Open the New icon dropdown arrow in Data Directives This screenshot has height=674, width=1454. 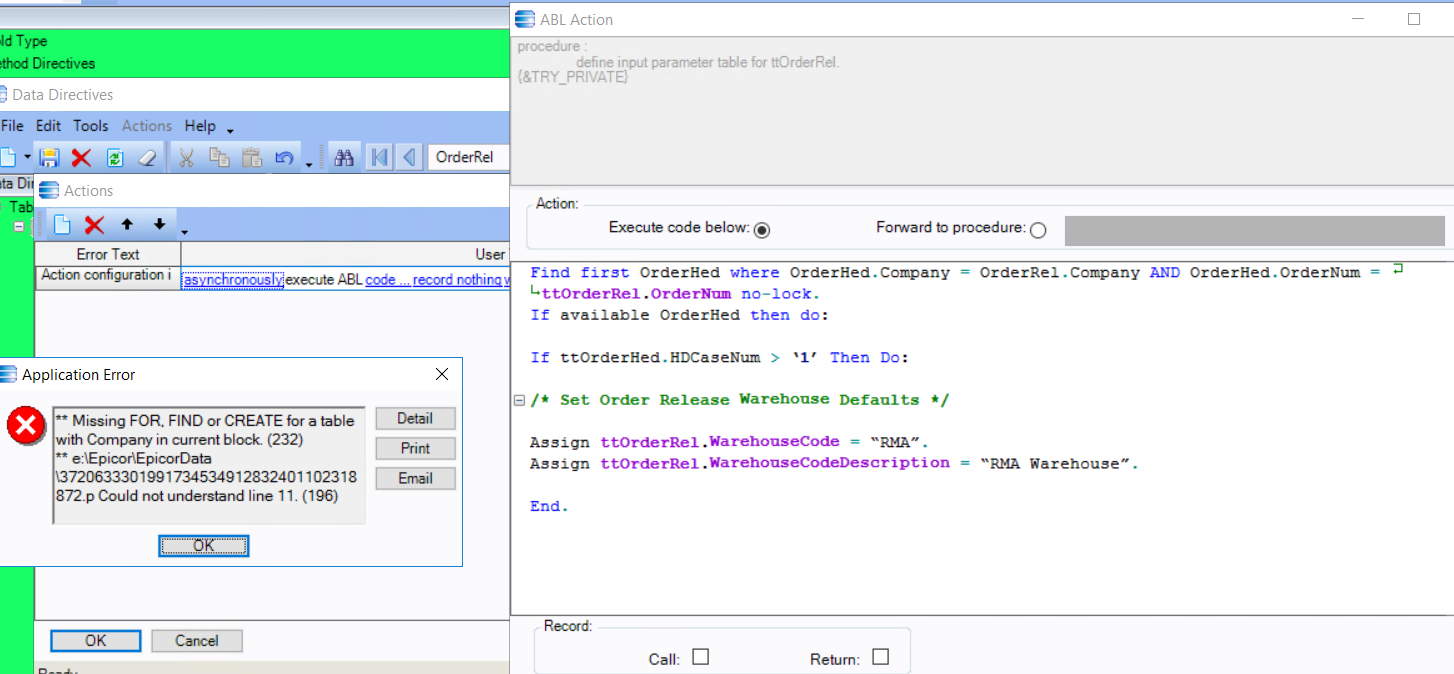(27, 157)
